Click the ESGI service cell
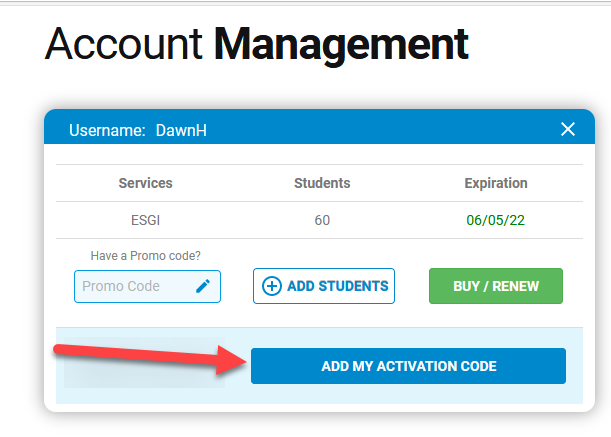This screenshot has height=437, width=611. coord(145,220)
